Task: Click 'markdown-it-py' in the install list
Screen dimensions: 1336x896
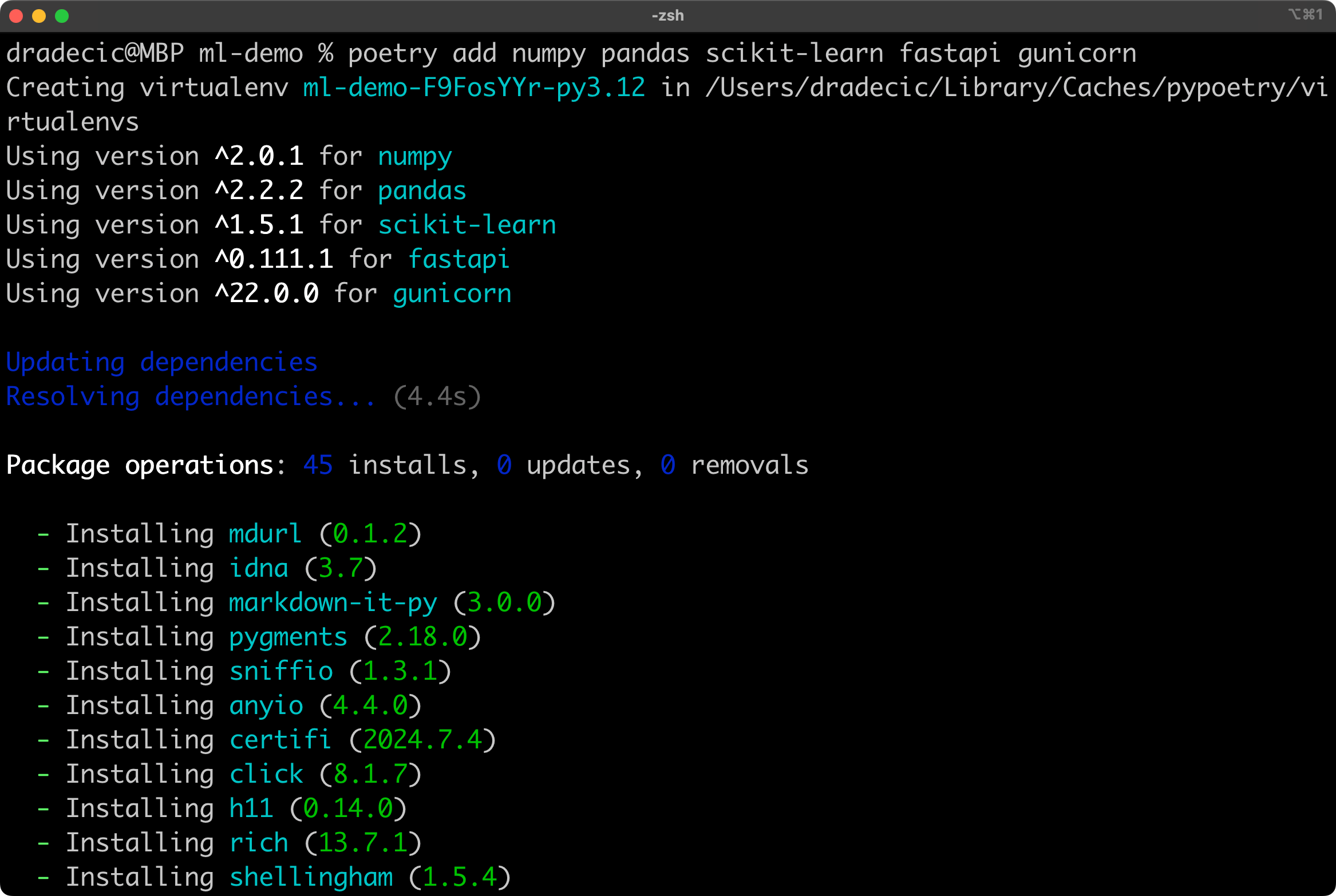Action: 333,603
